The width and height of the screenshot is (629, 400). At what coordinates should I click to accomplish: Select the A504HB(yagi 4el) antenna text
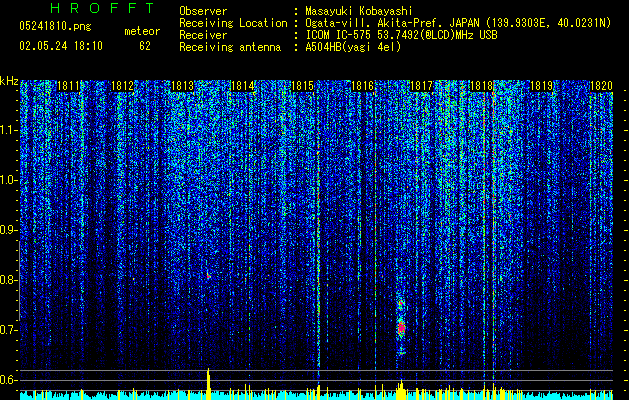coord(353,47)
